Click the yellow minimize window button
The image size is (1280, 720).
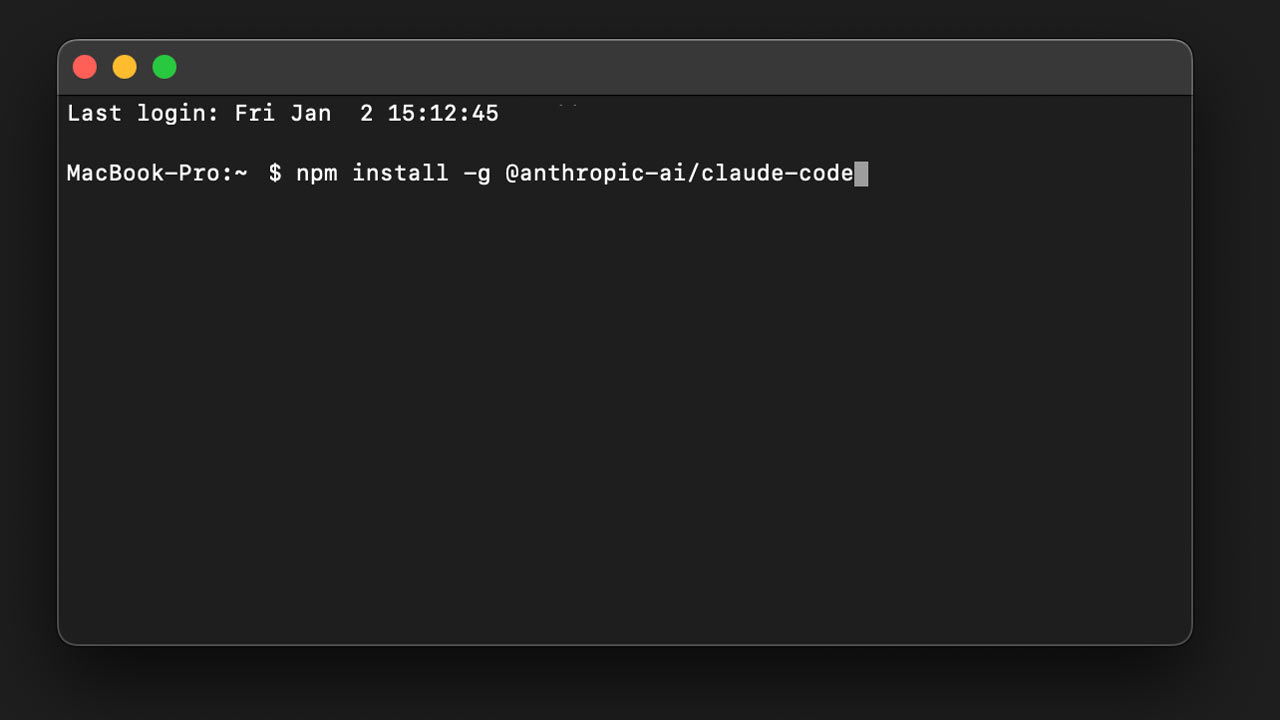tap(124, 66)
